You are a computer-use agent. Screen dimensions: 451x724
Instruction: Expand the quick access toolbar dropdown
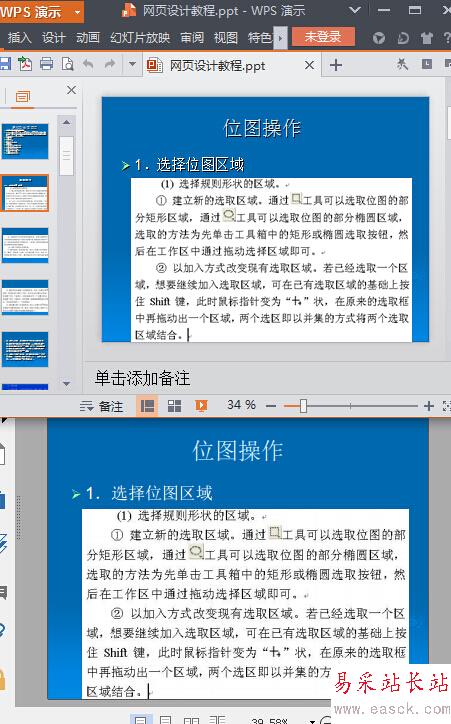click(x=132, y=64)
